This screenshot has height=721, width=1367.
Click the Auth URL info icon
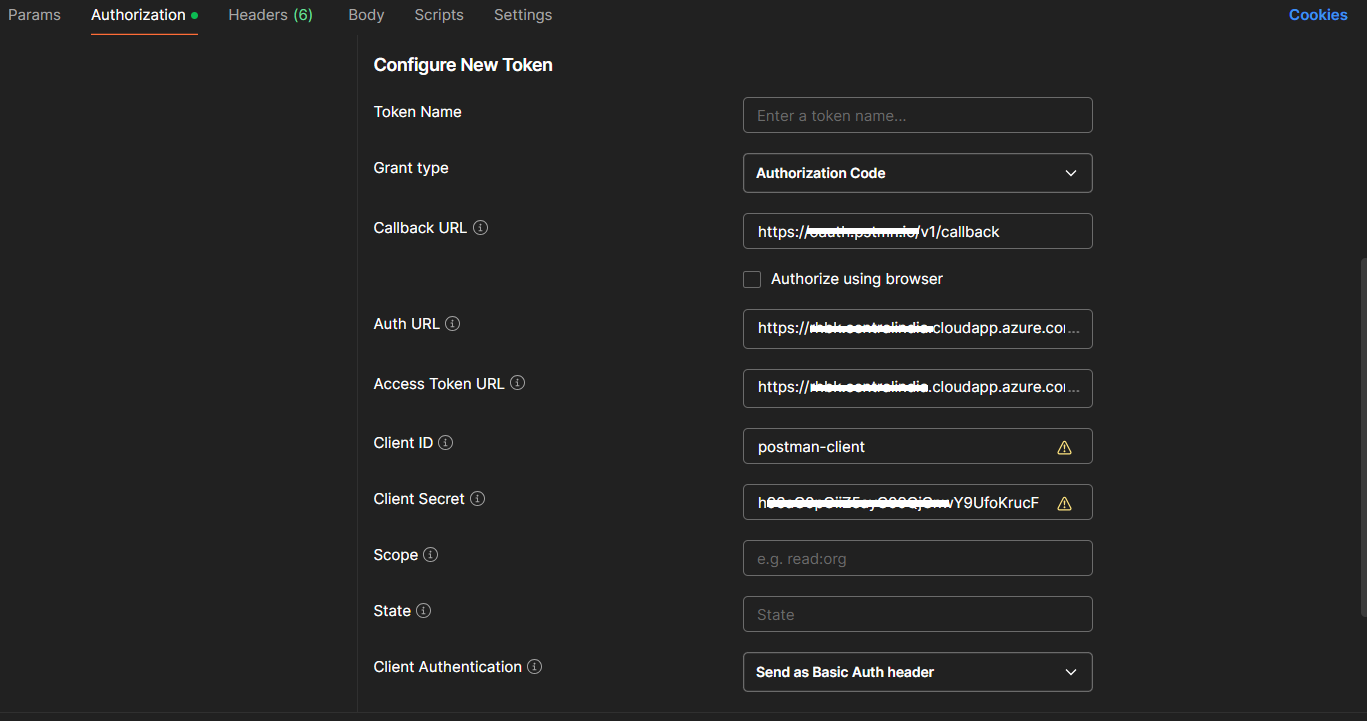point(452,323)
